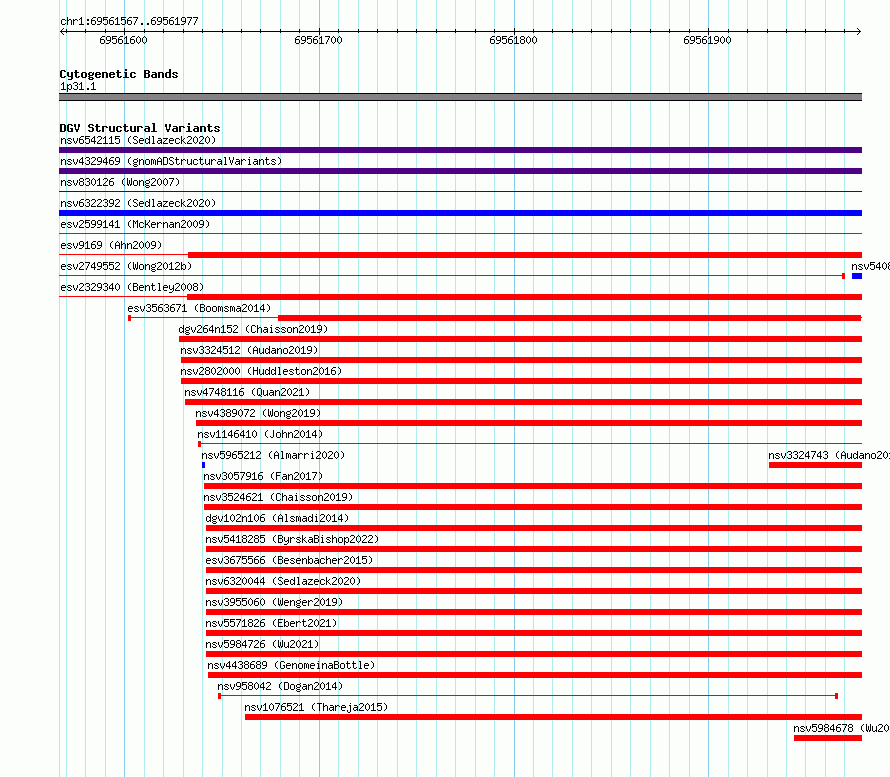The height and width of the screenshot is (777, 890).
Task: Click the 69561700 ruler position
Action: tap(318, 40)
